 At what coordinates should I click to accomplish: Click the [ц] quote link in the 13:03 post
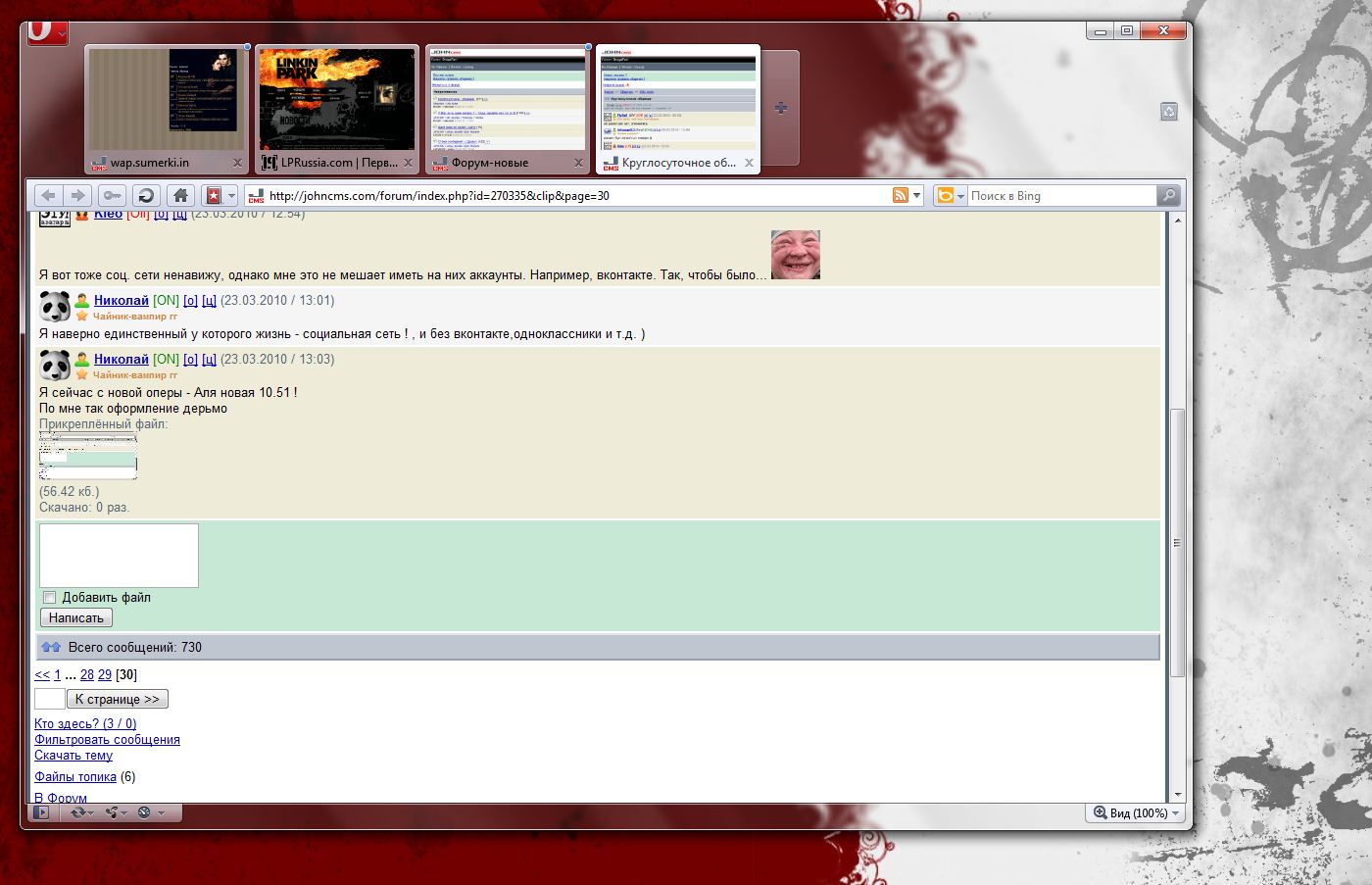pyautogui.click(x=209, y=359)
